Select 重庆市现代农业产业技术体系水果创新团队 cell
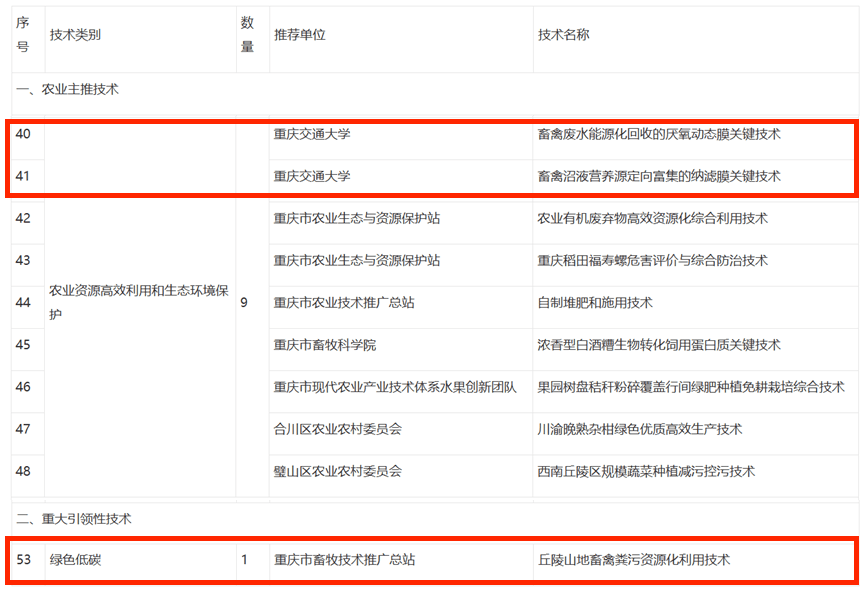This screenshot has width=864, height=594. [395, 386]
